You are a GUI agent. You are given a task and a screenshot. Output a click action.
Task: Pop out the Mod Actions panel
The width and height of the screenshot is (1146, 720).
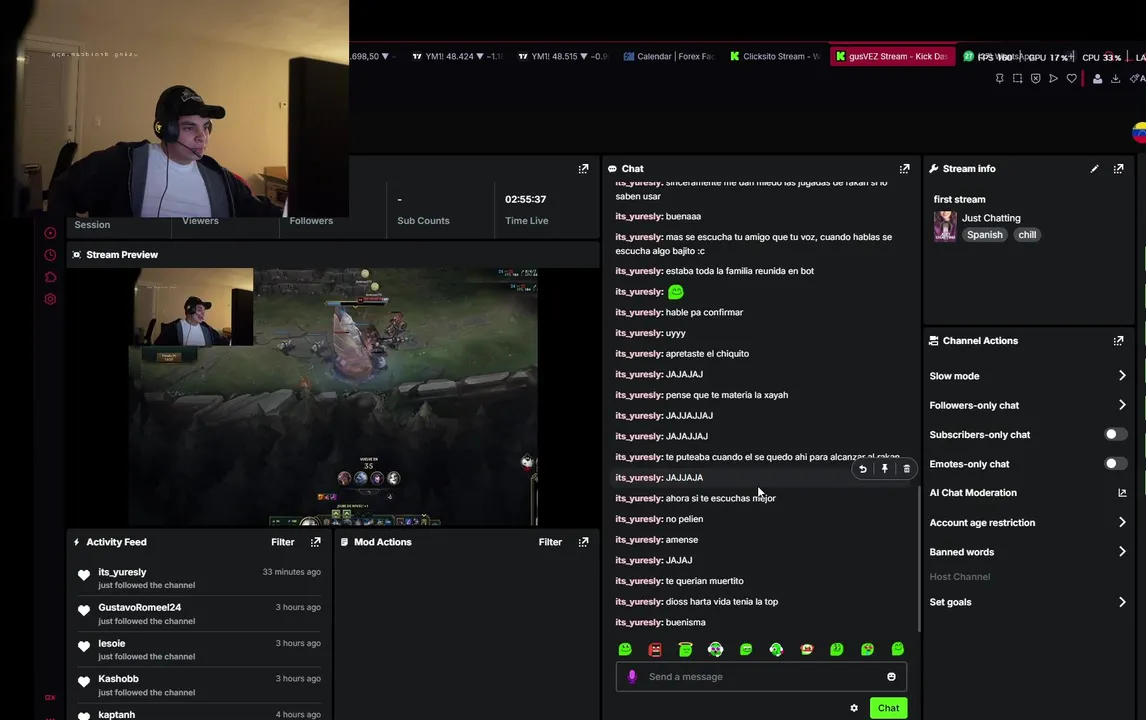tap(583, 542)
